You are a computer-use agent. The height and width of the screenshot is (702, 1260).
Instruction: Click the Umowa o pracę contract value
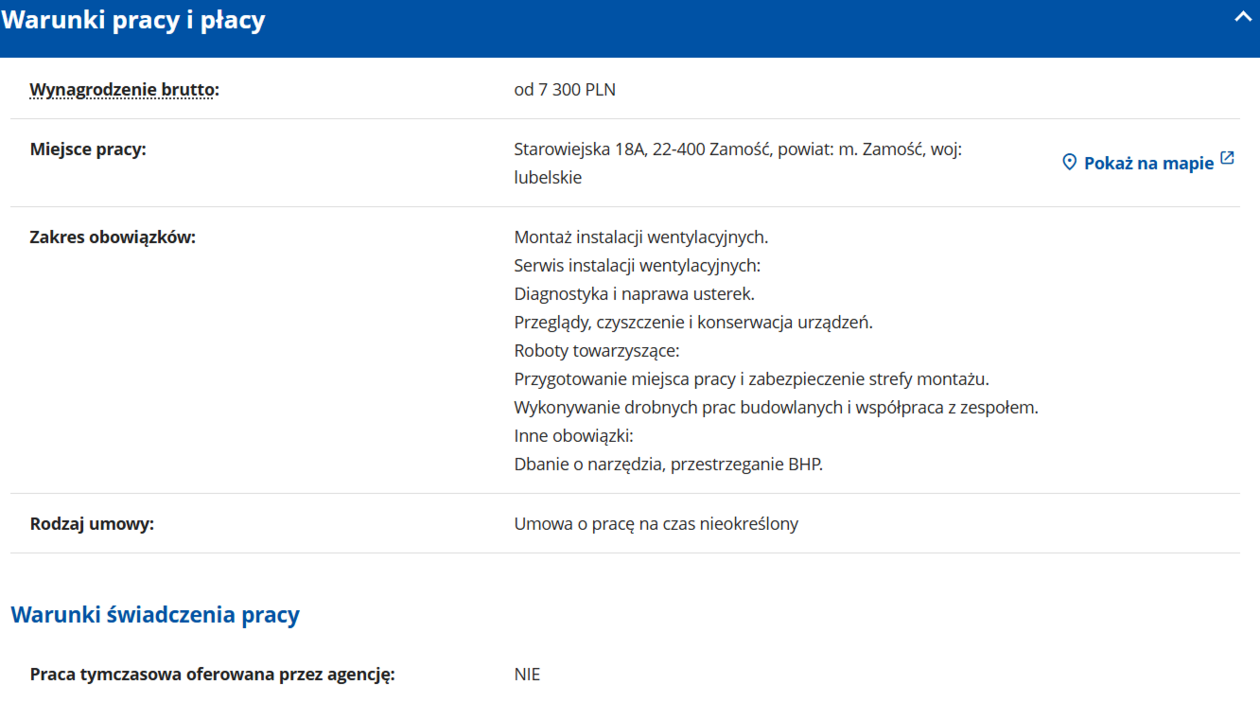point(656,523)
